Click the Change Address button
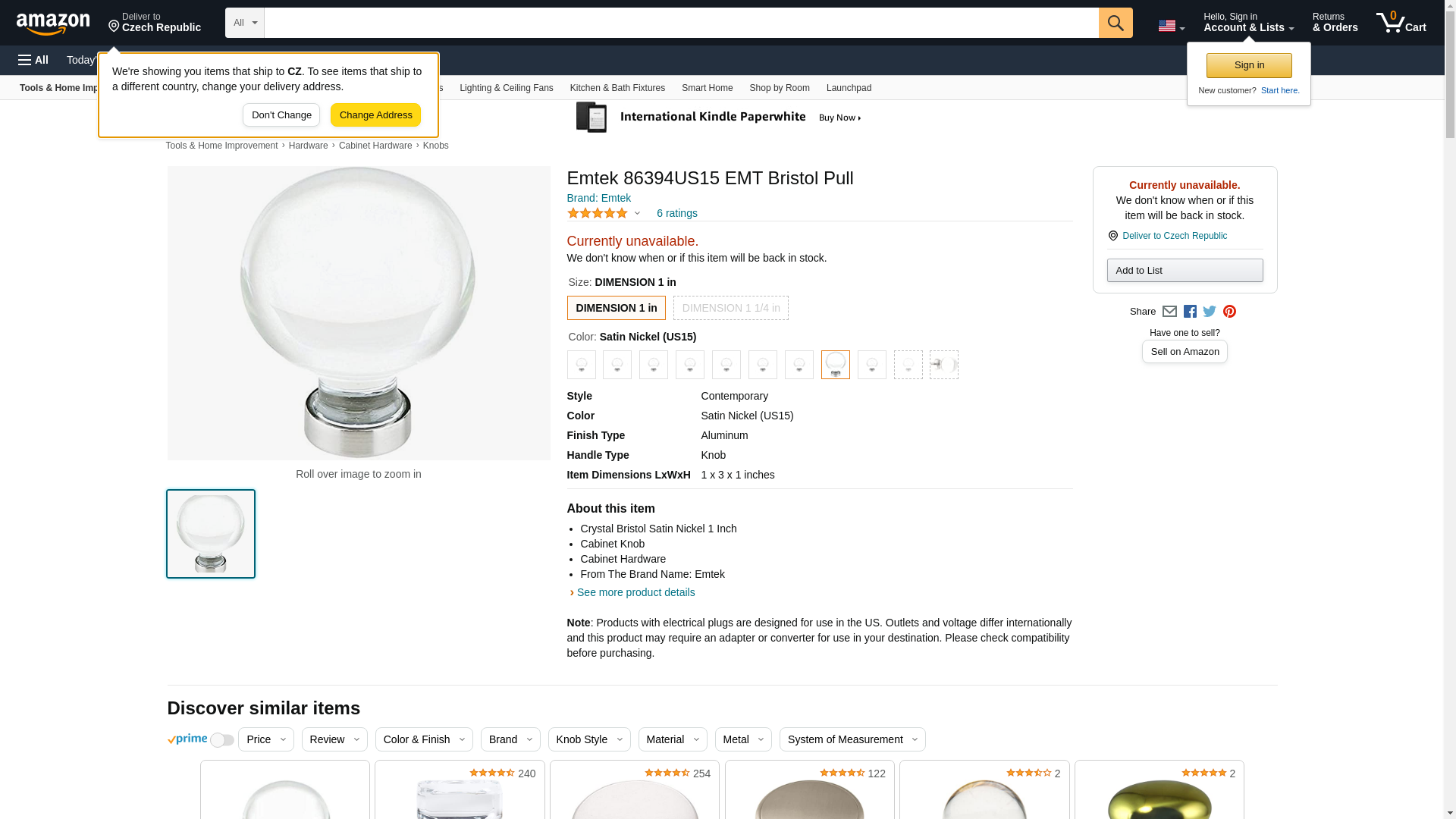The height and width of the screenshot is (819, 1456). [x=375, y=115]
